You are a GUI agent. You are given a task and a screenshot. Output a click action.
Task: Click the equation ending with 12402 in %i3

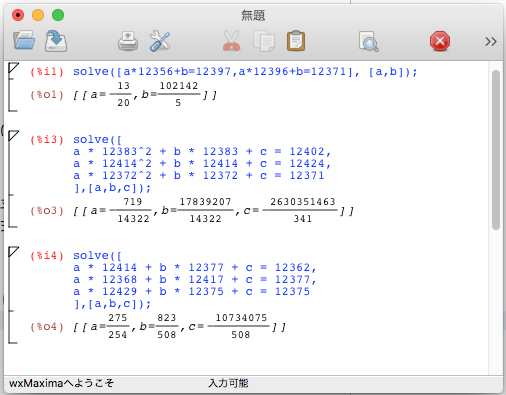coord(202,152)
